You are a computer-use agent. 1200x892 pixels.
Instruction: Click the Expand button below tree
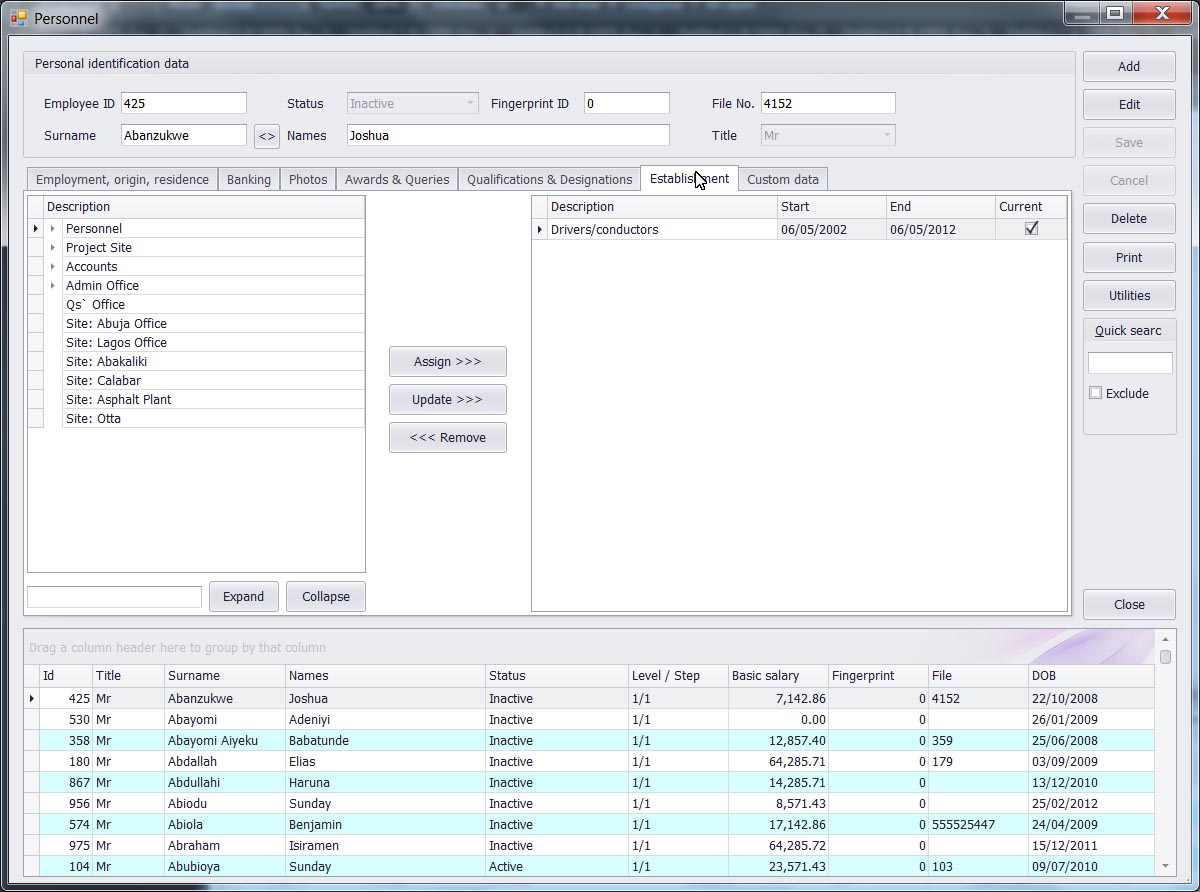pyautogui.click(x=243, y=596)
